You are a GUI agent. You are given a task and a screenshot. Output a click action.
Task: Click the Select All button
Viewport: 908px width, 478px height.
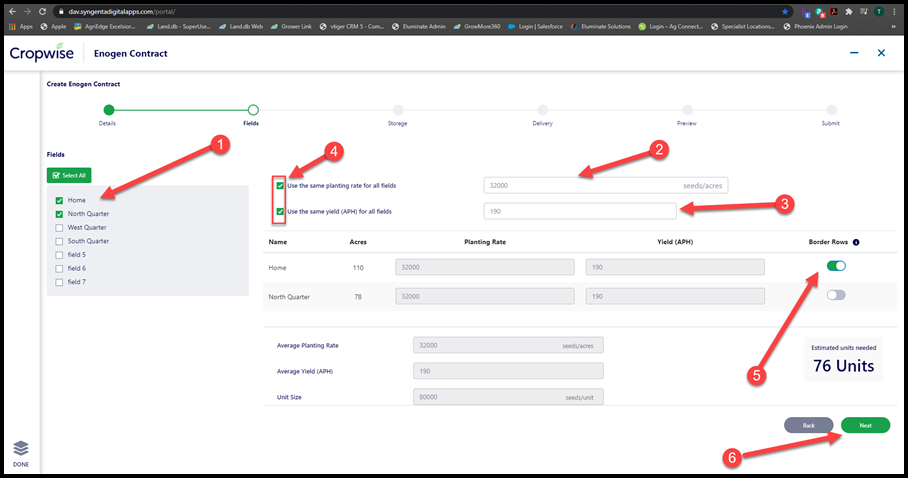pyautogui.click(x=69, y=175)
